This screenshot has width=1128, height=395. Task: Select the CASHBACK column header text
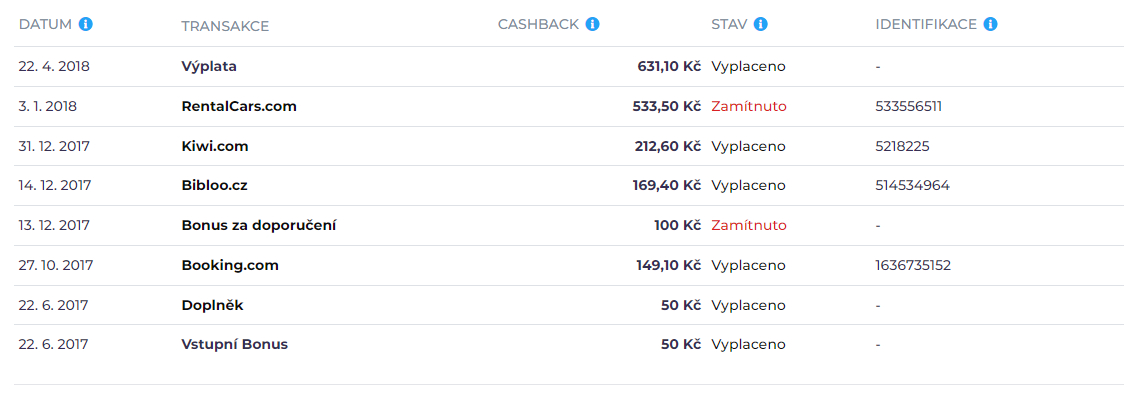point(538,24)
